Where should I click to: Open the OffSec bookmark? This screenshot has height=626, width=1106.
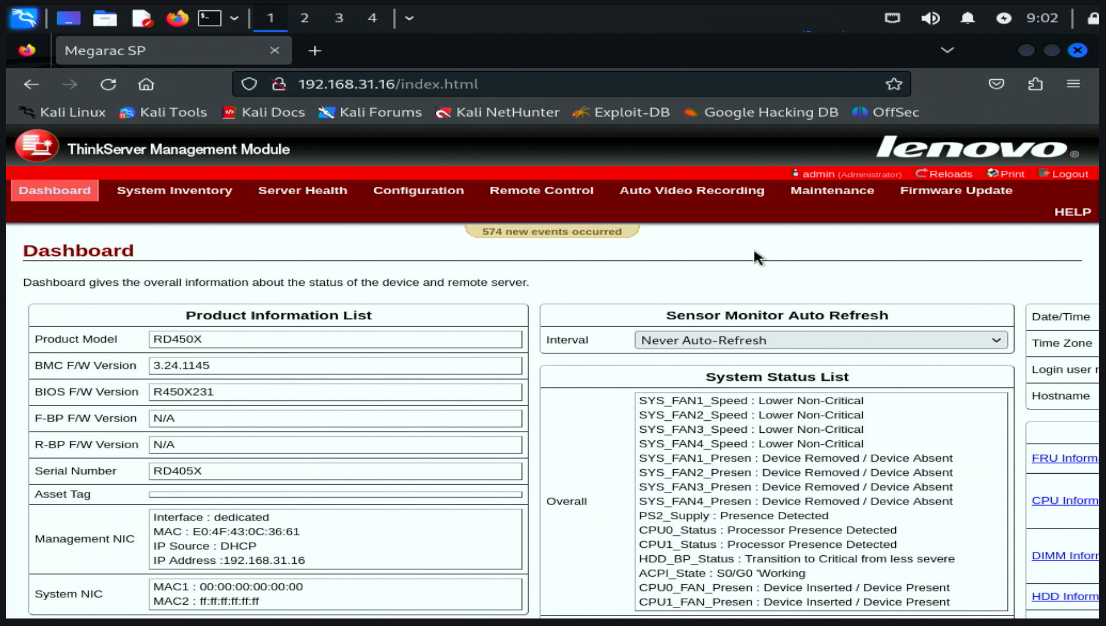tap(886, 112)
